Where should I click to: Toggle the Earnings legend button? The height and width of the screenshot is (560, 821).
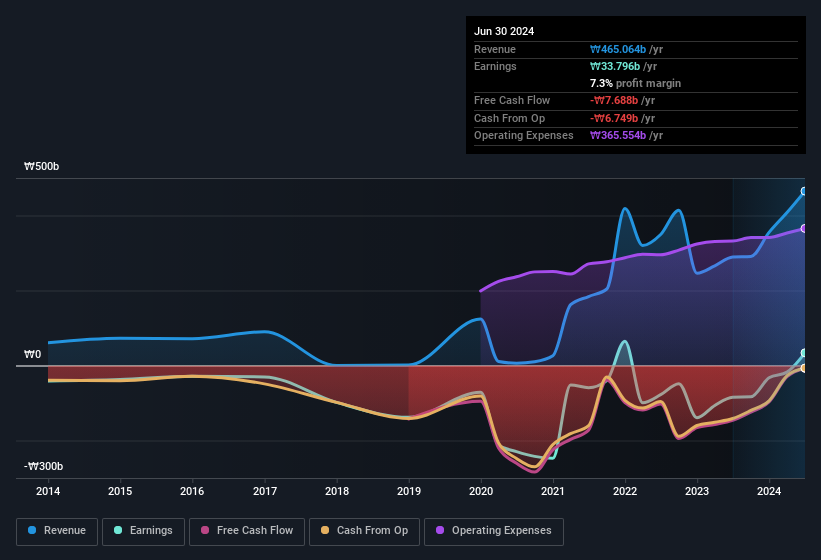coord(143,531)
